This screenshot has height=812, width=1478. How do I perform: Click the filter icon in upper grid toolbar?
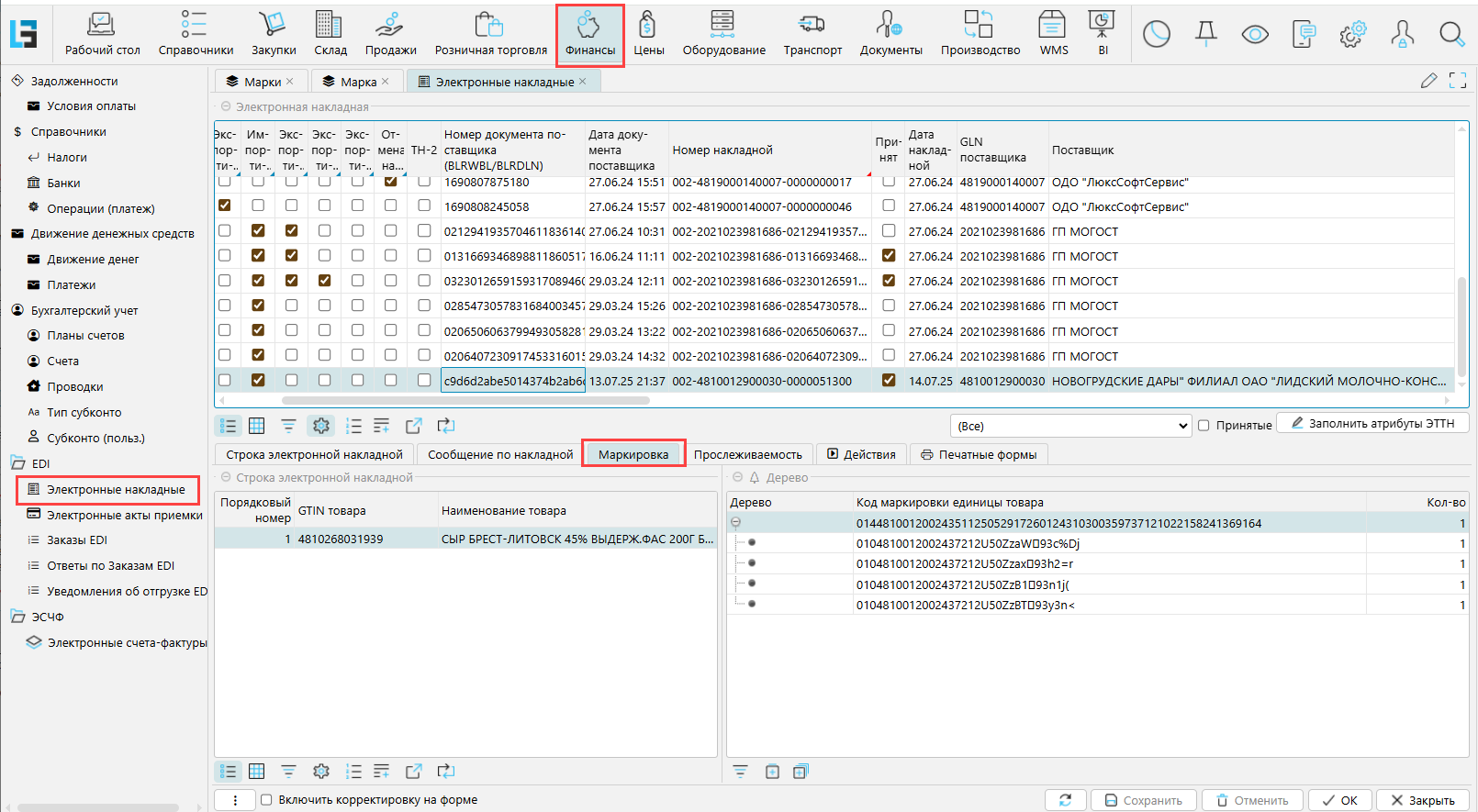tap(288, 426)
